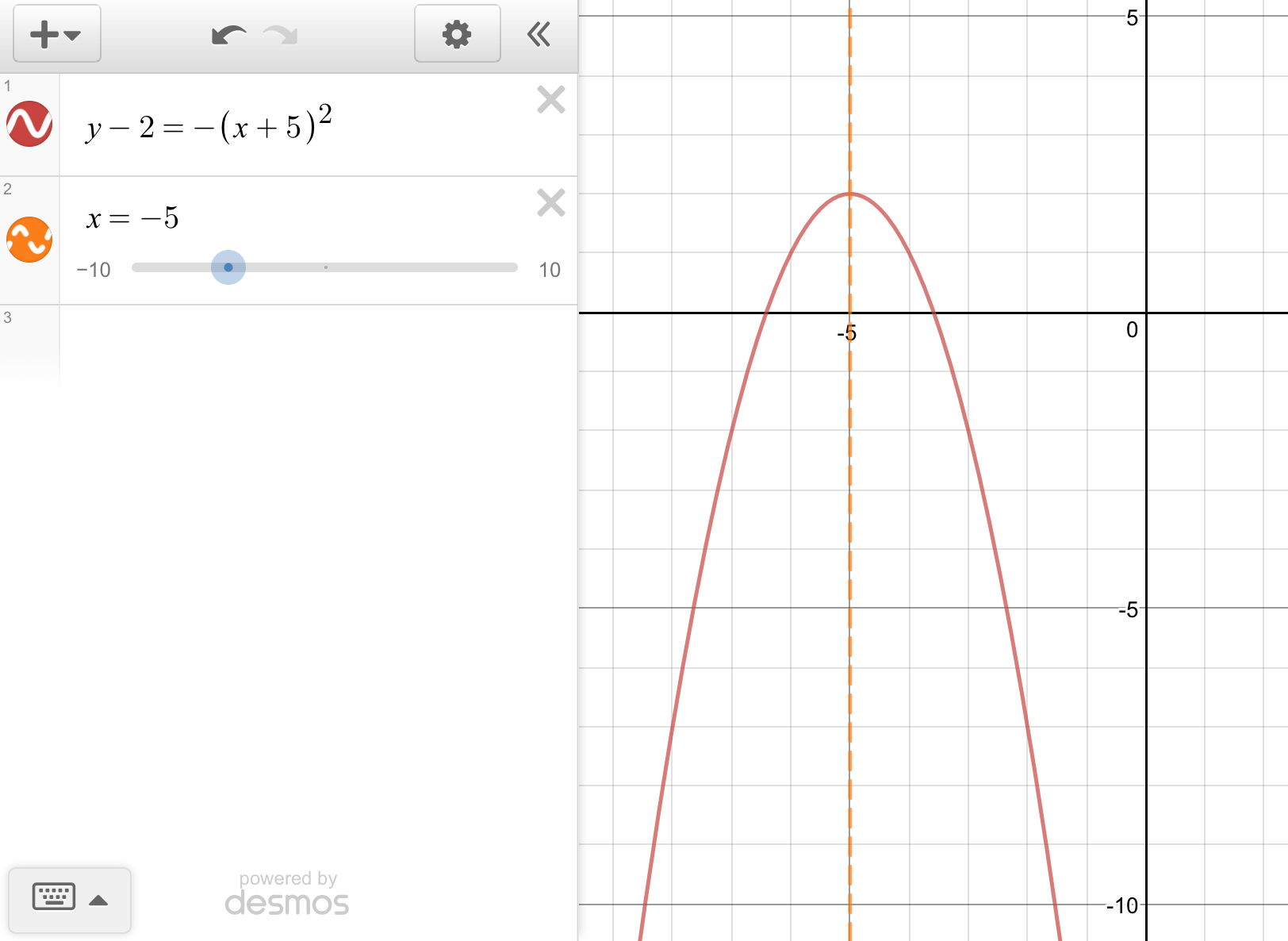Viewport: 1288px width, 941px height.
Task: Toggle visibility of the red parabola
Action: 29,124
